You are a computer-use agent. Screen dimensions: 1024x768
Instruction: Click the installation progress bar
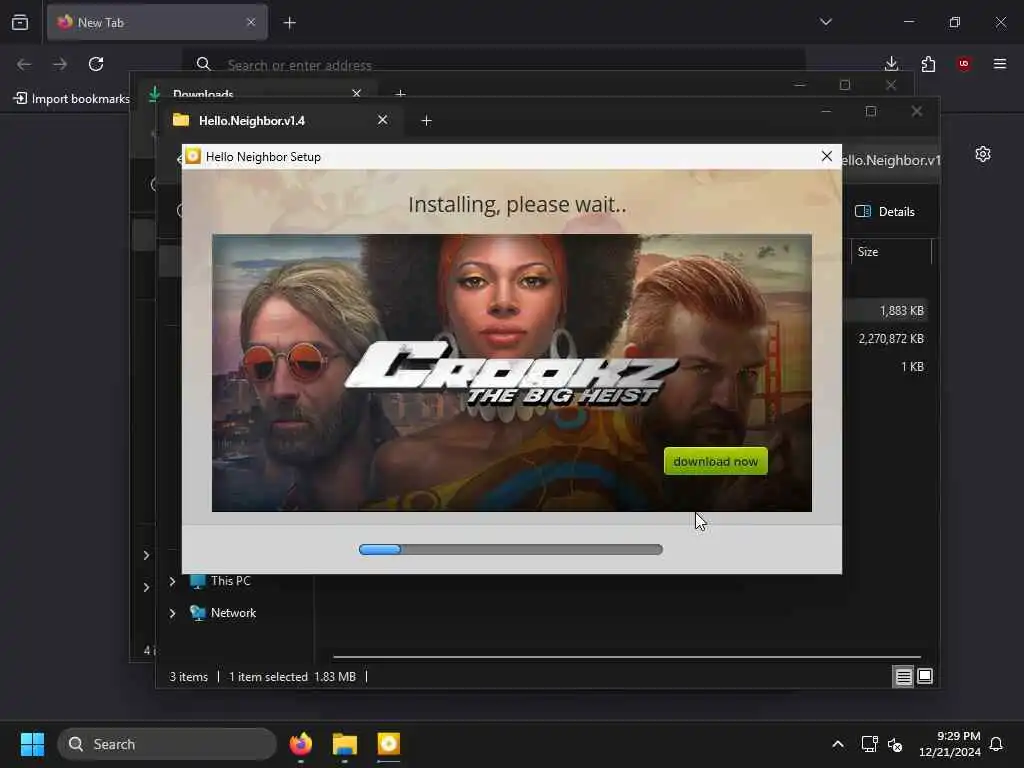511,549
